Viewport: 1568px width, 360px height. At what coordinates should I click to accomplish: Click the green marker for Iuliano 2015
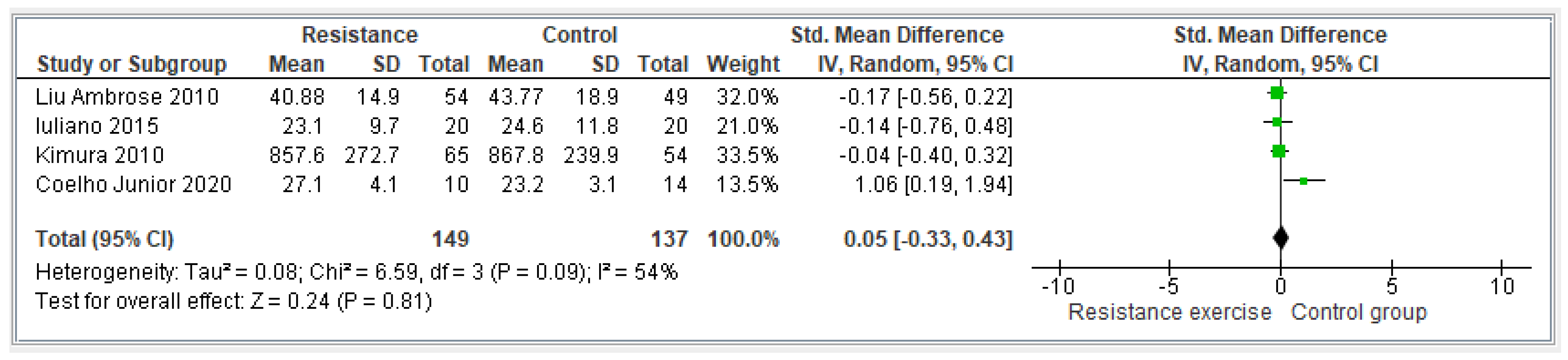1277,122
